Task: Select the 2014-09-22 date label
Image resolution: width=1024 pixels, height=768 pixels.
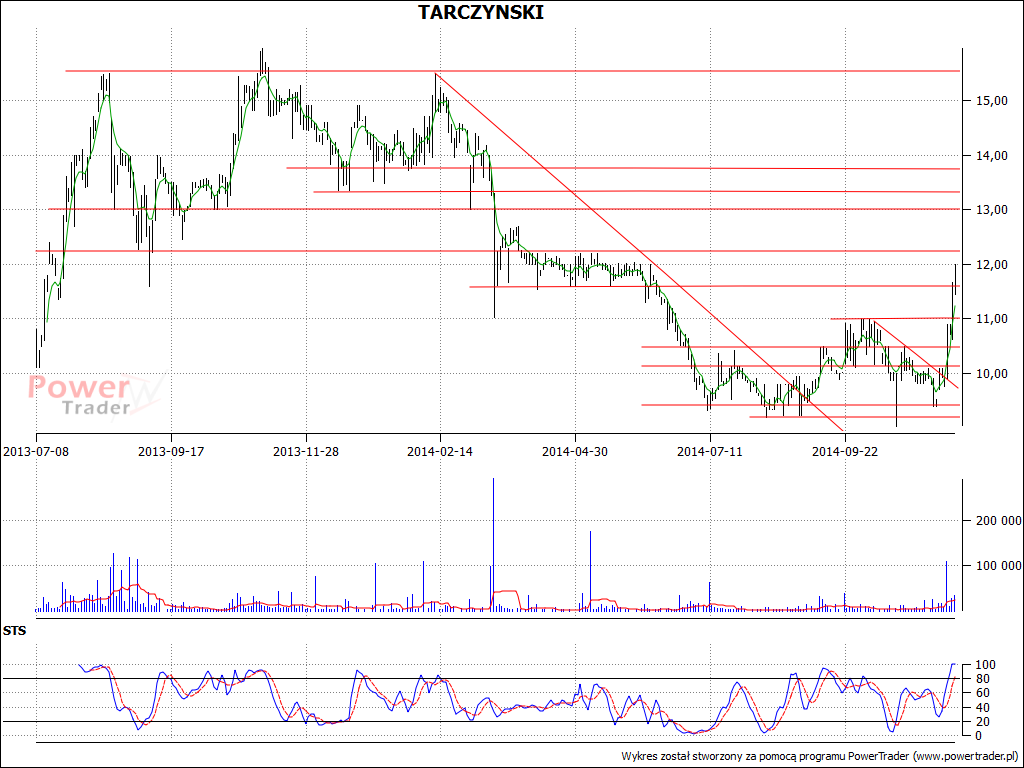Action: [845, 451]
